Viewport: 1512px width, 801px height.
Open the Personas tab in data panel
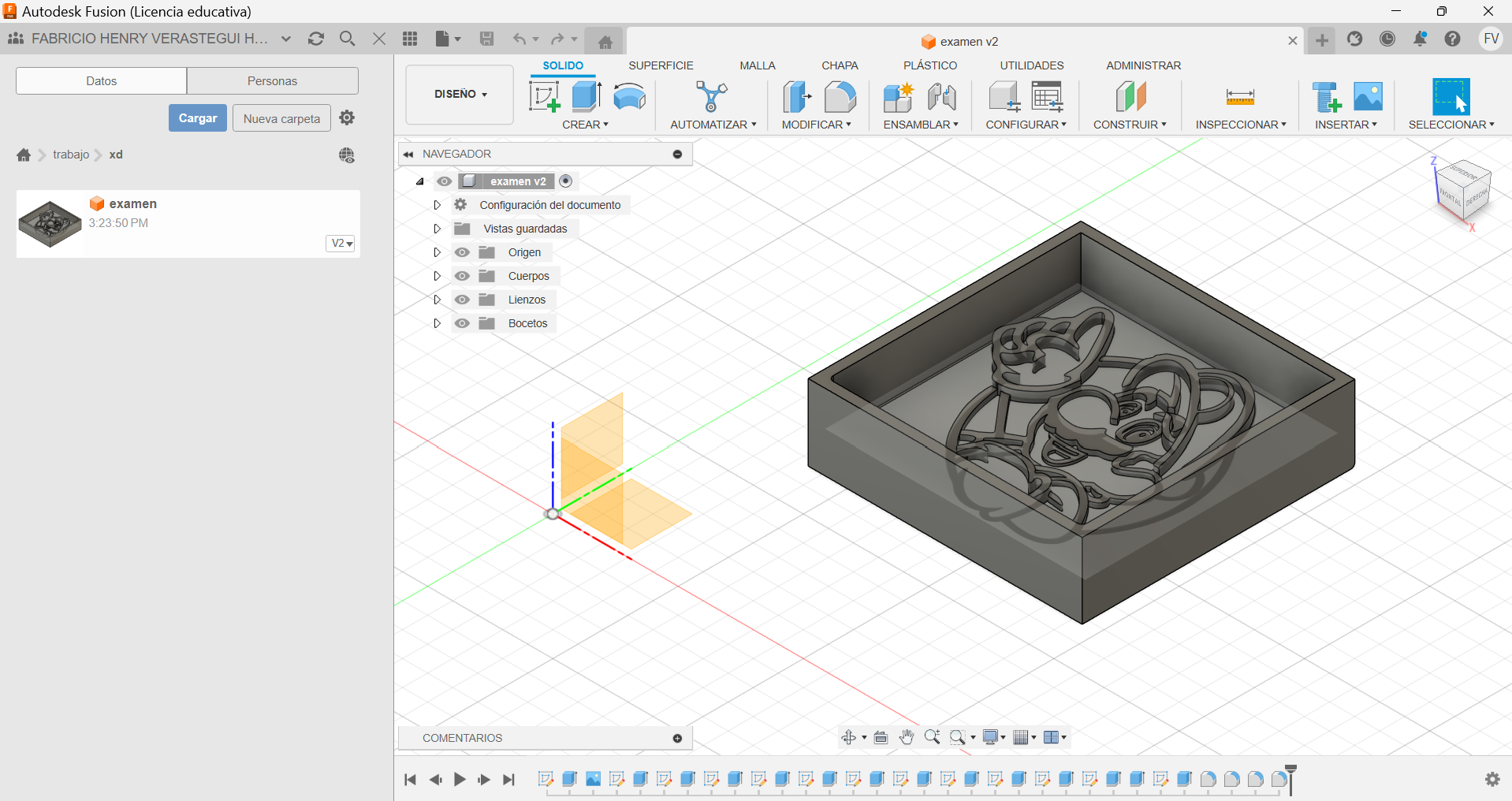pos(272,80)
